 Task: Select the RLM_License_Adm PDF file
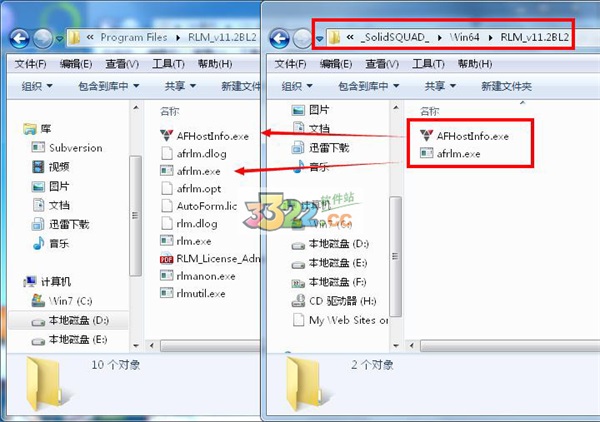pos(210,259)
